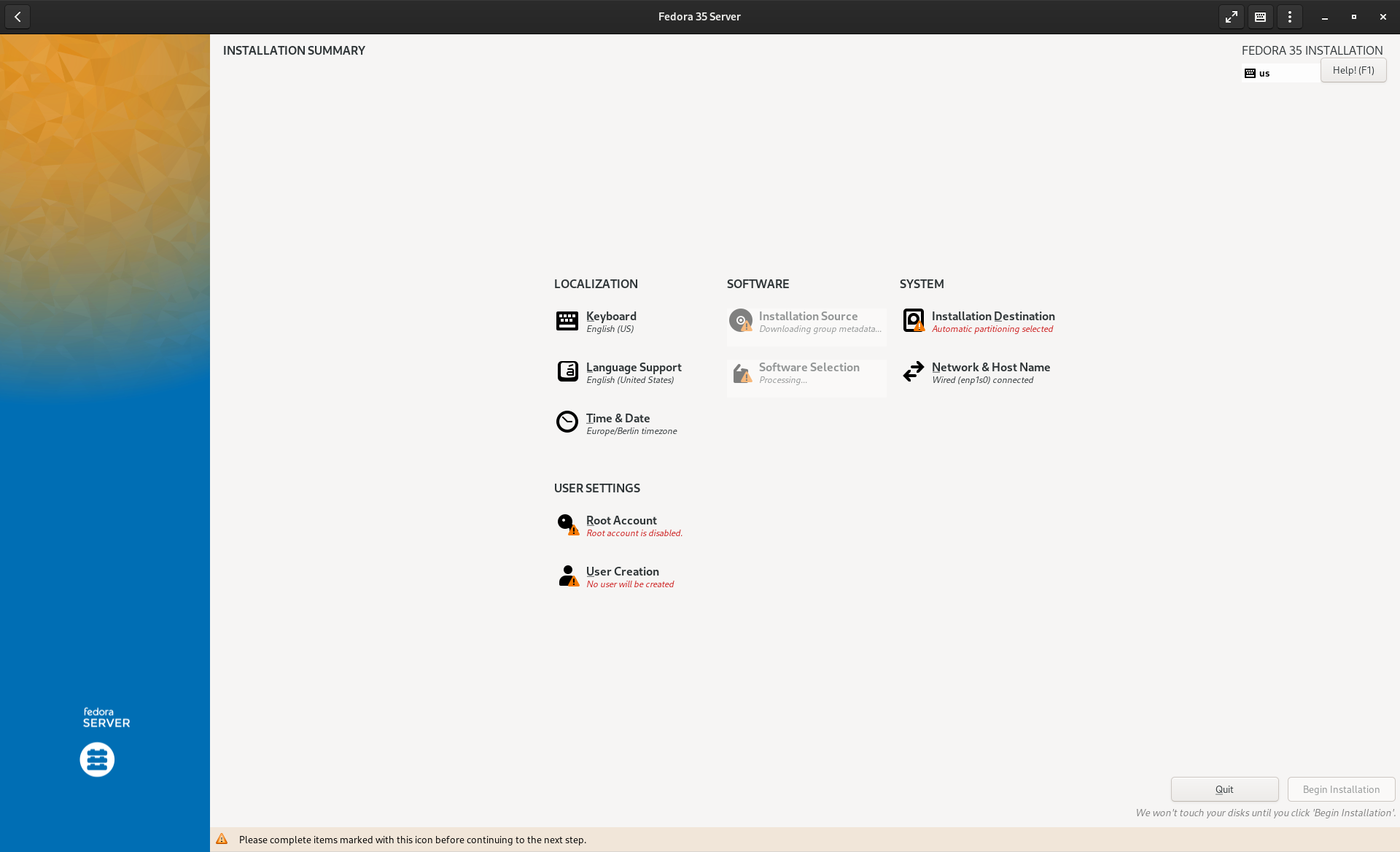The image size is (1400, 852).
Task: Open the Language Support label
Action: (634, 367)
